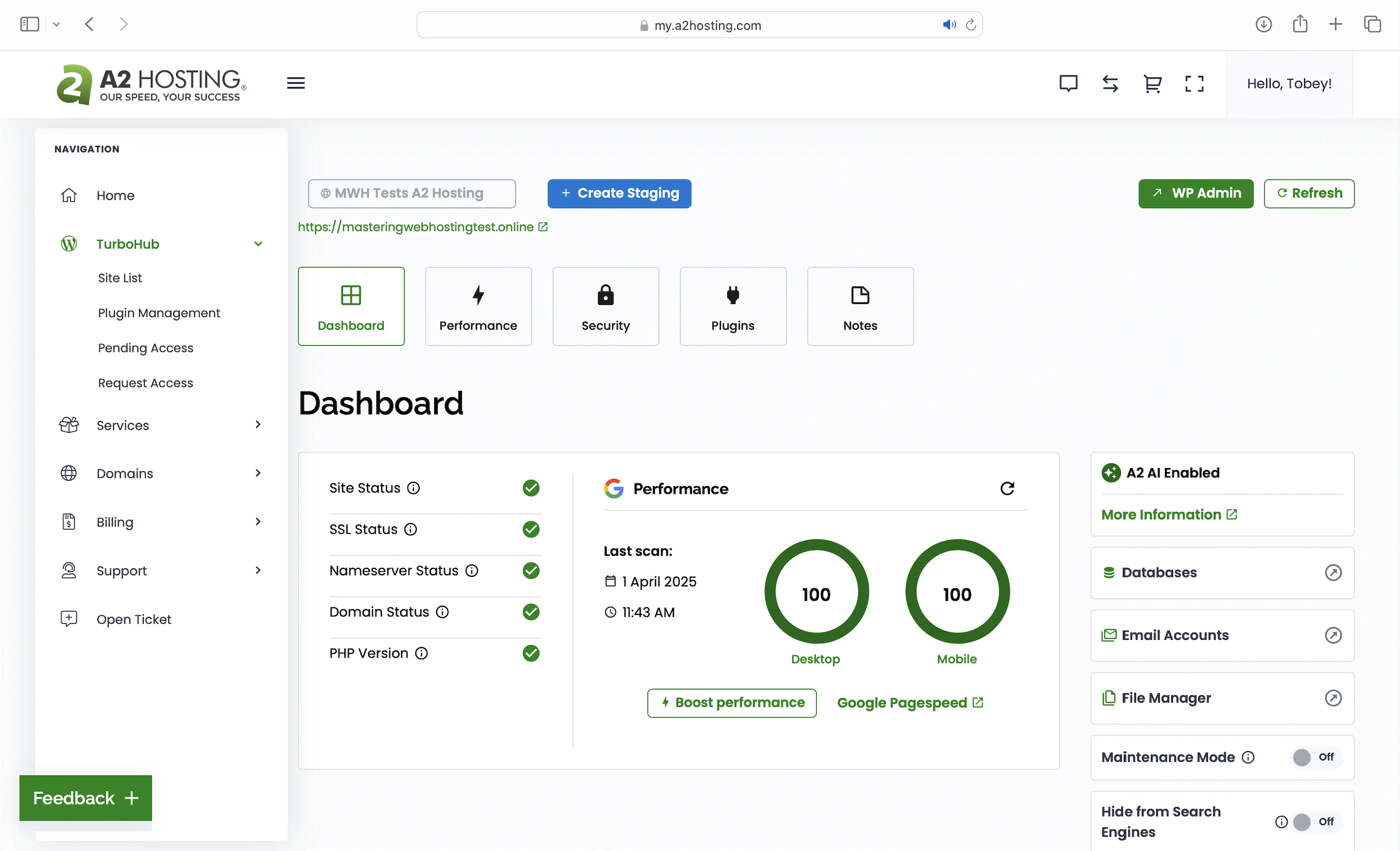Refresh the Google Performance scan icon
1400x851 pixels.
(1007, 488)
